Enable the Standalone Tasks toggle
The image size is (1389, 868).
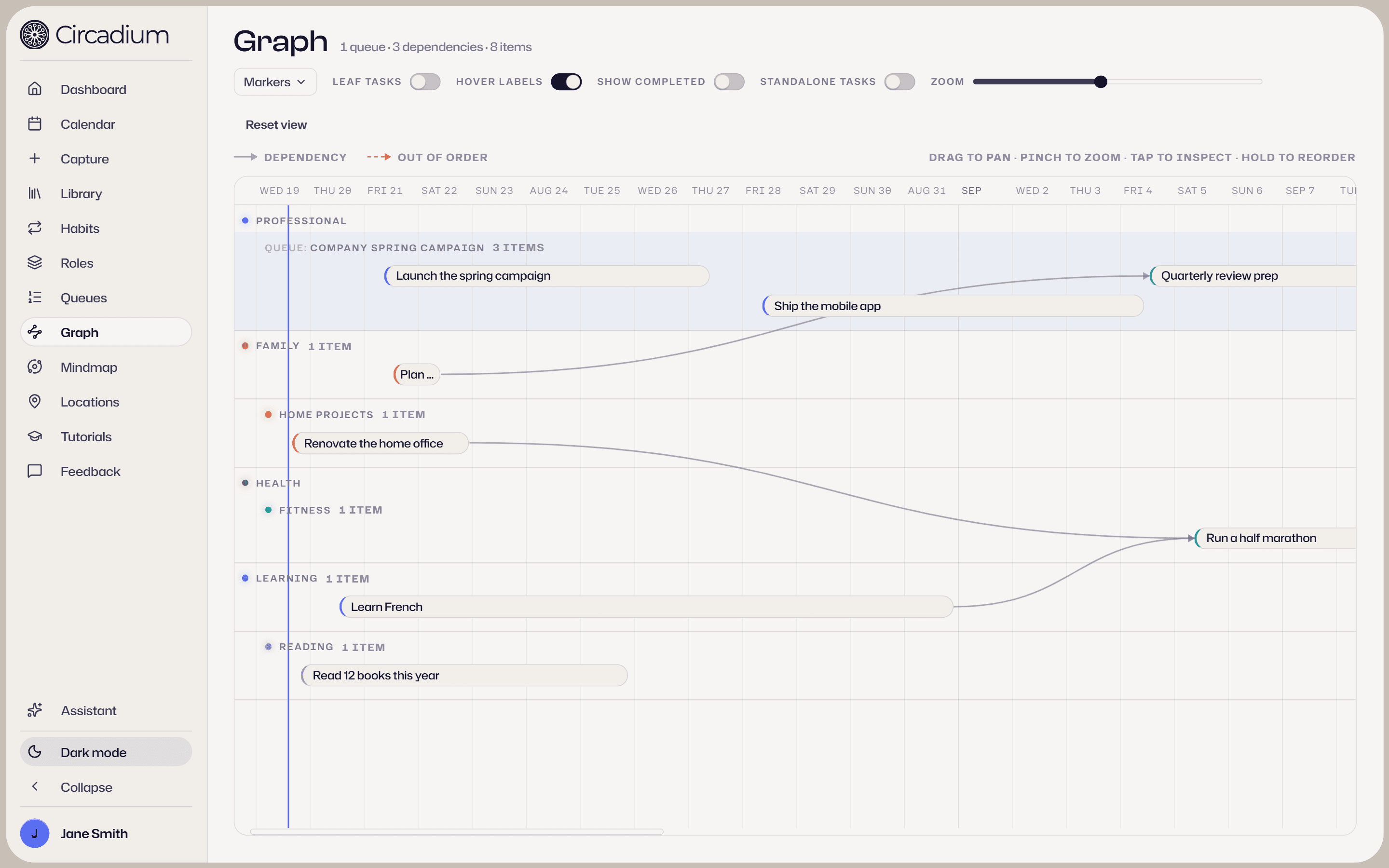point(899,81)
